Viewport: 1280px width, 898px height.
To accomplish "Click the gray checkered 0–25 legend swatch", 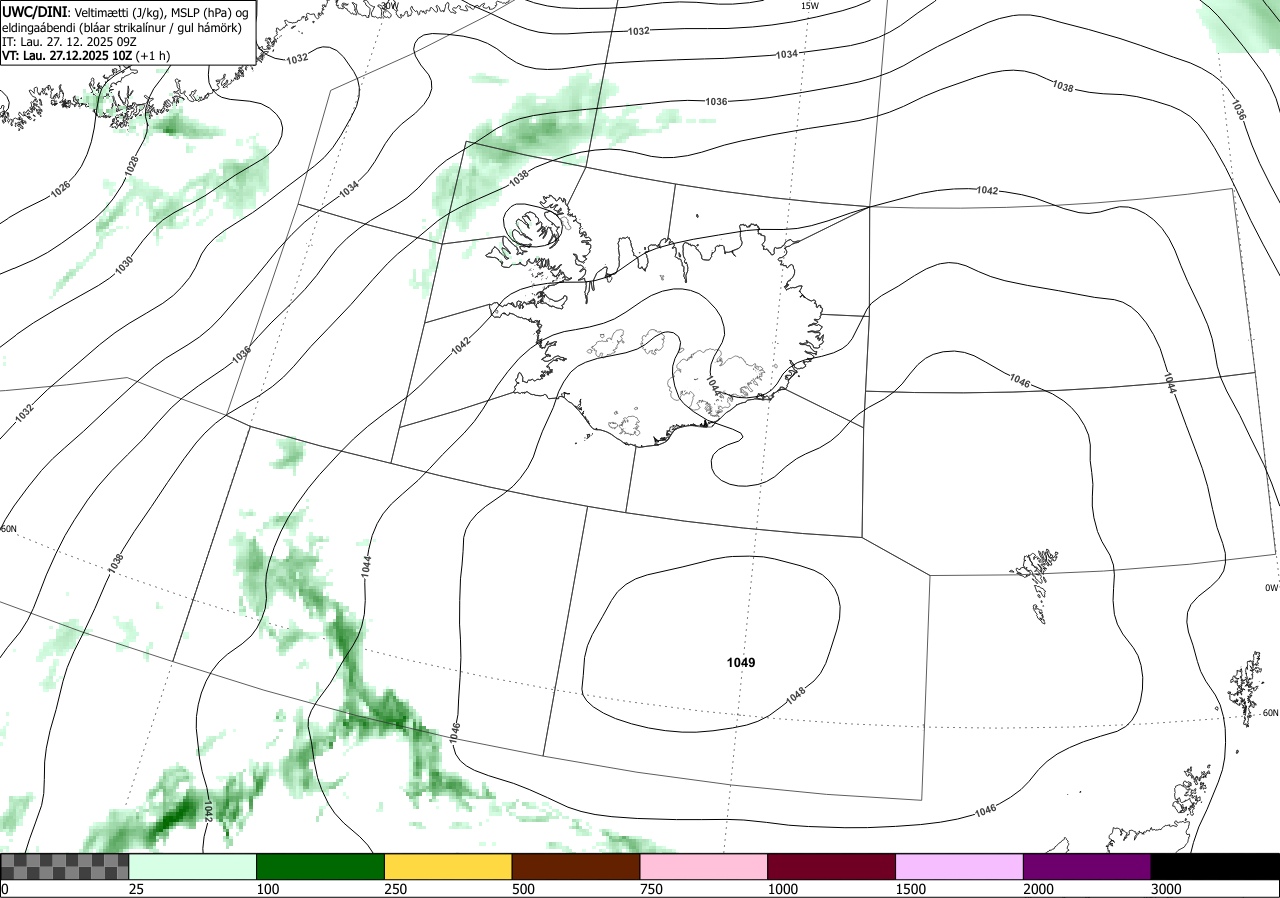I will point(65,866).
